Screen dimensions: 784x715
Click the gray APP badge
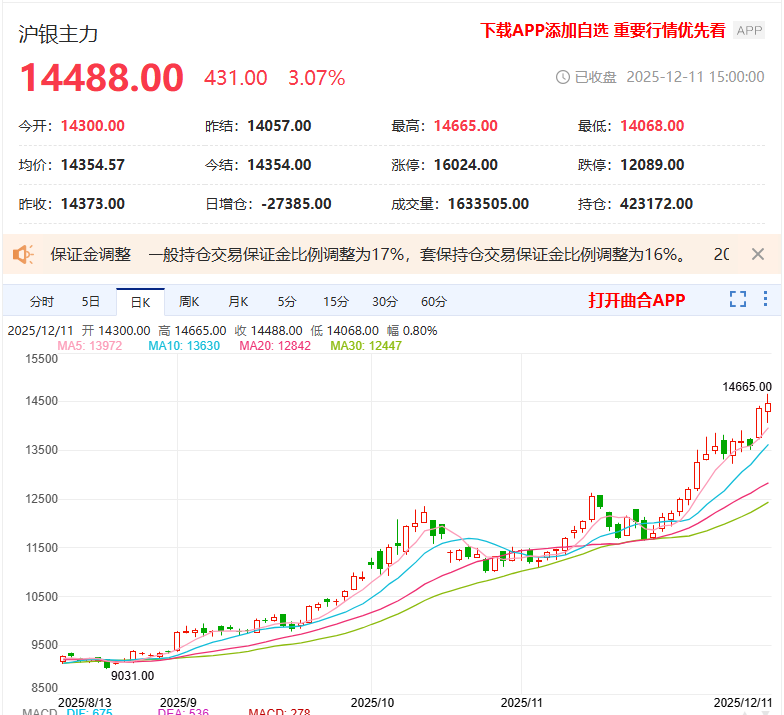click(749, 30)
